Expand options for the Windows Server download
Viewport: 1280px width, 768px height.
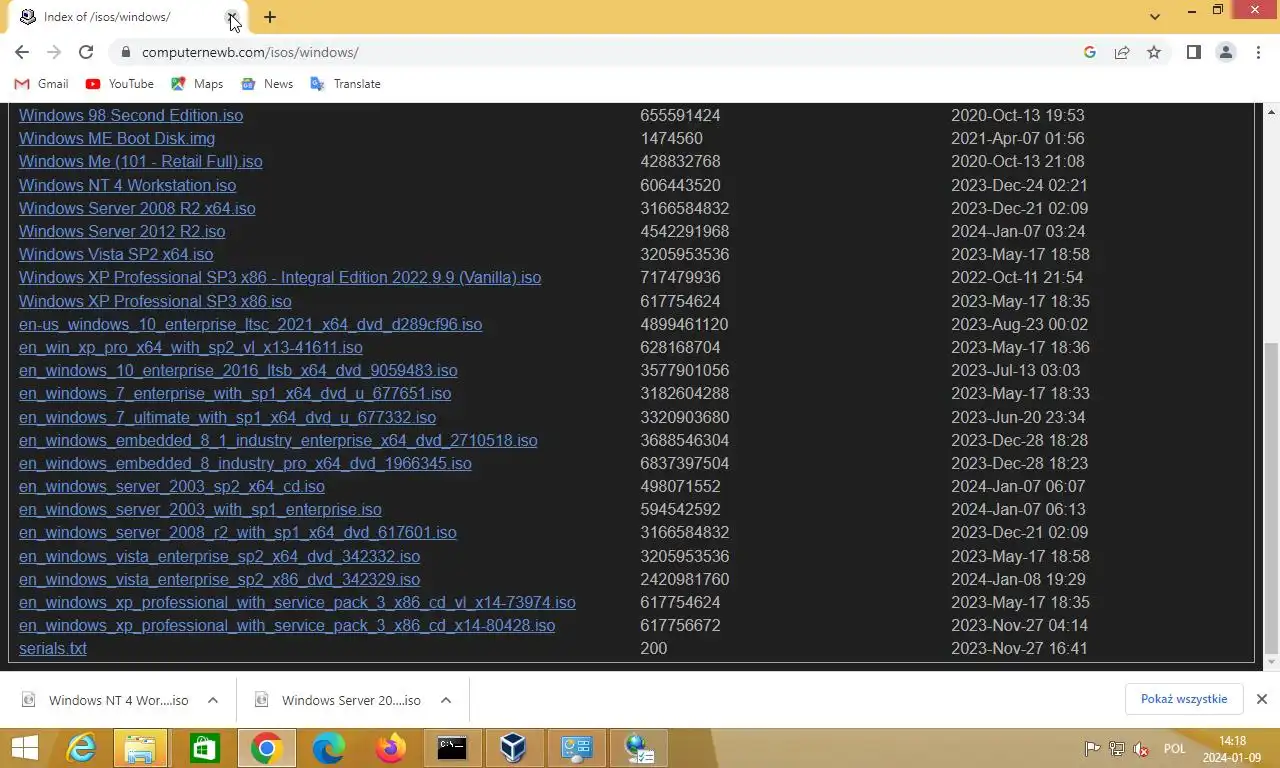pyautogui.click(x=446, y=700)
